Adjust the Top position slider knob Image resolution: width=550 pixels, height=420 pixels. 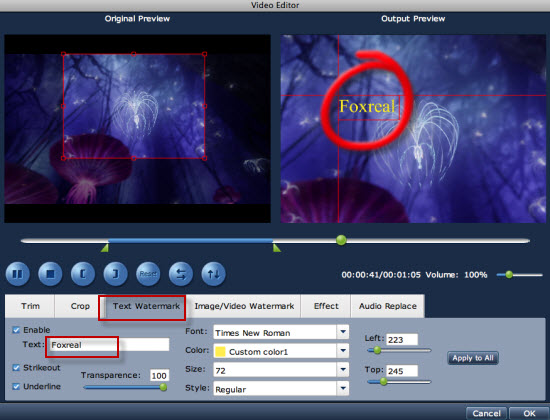pyautogui.click(x=383, y=381)
